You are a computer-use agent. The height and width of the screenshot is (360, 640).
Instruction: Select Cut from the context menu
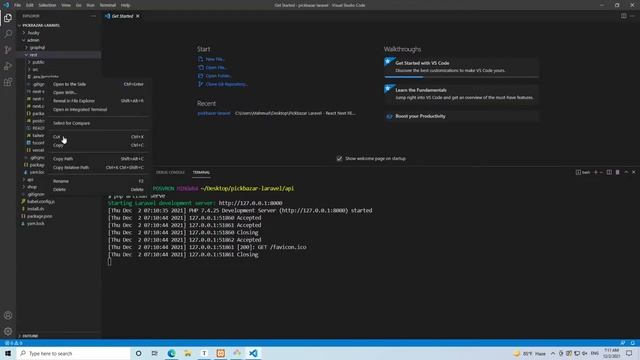(98, 137)
